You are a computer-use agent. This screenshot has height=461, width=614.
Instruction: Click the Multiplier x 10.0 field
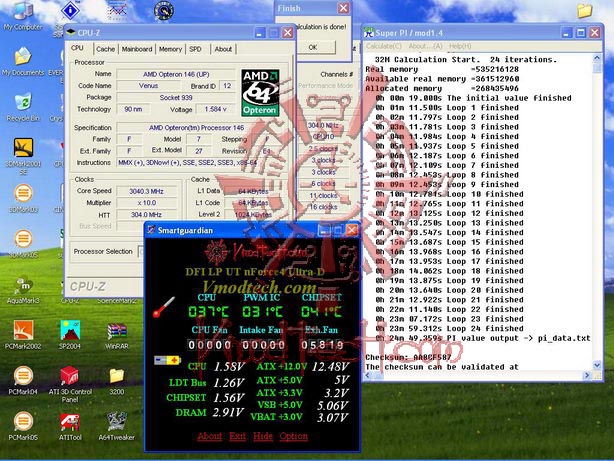click(x=146, y=203)
